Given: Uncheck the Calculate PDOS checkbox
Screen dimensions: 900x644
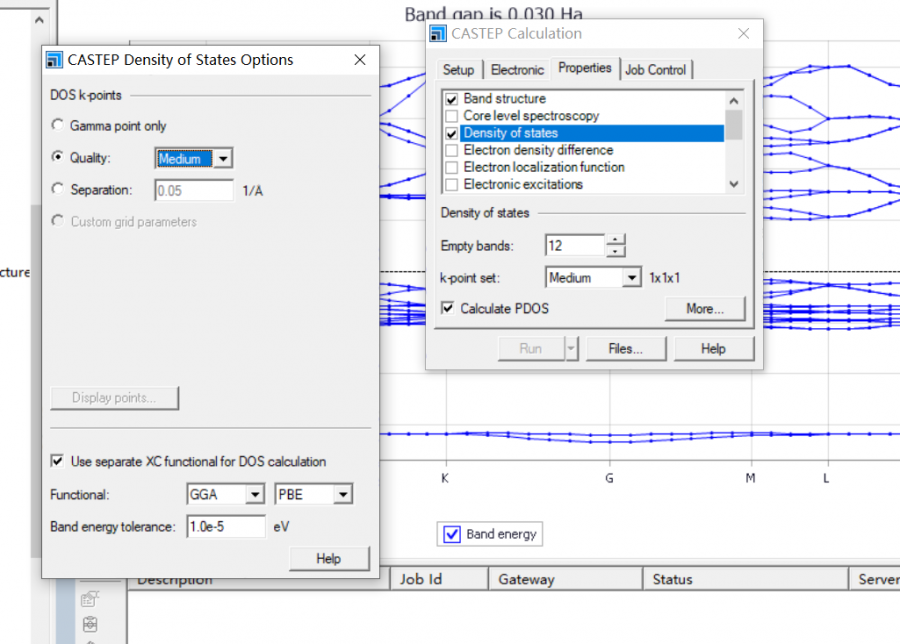Looking at the screenshot, I should point(448,309).
